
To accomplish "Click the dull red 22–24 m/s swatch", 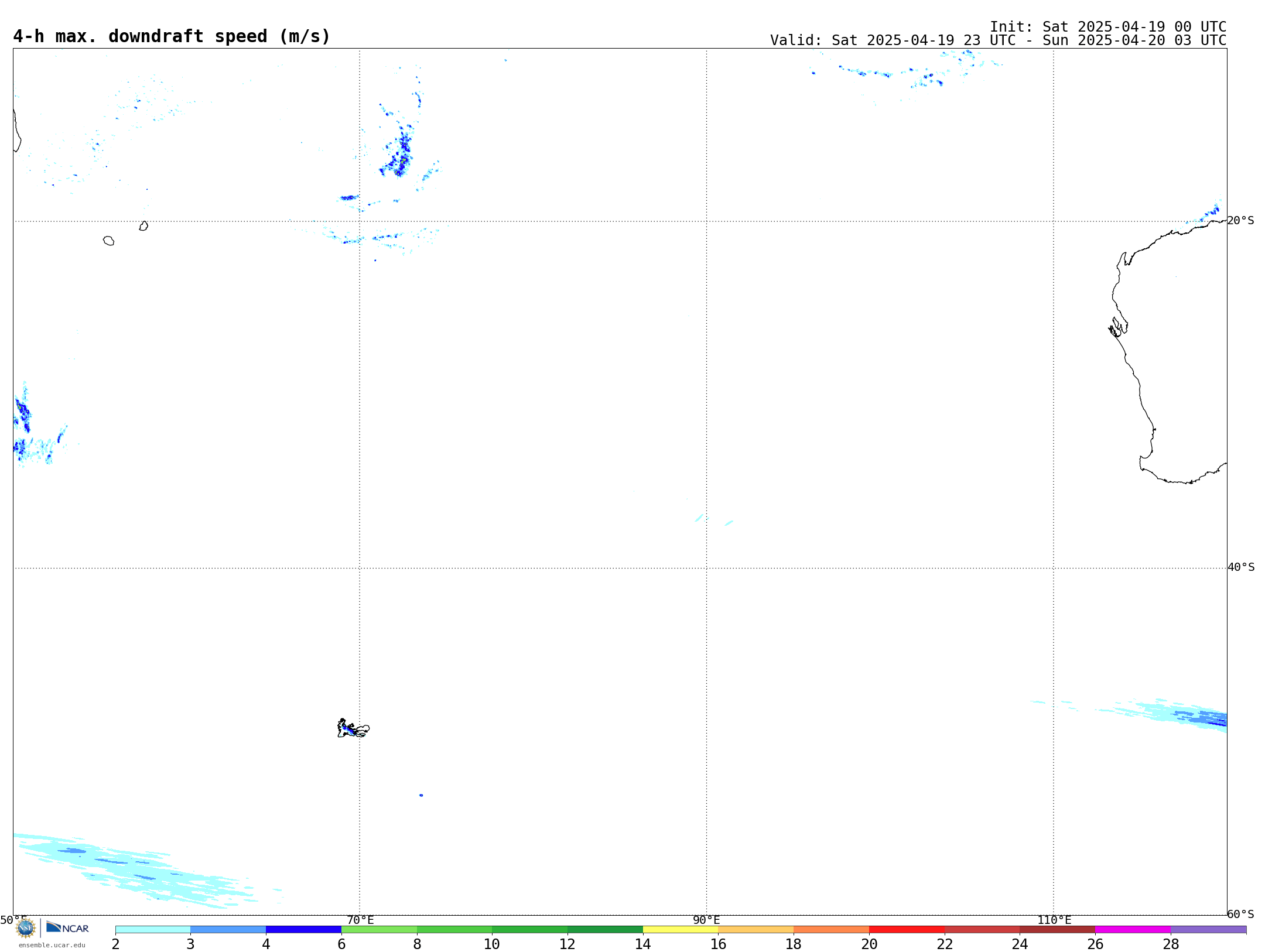I will pos(982,930).
